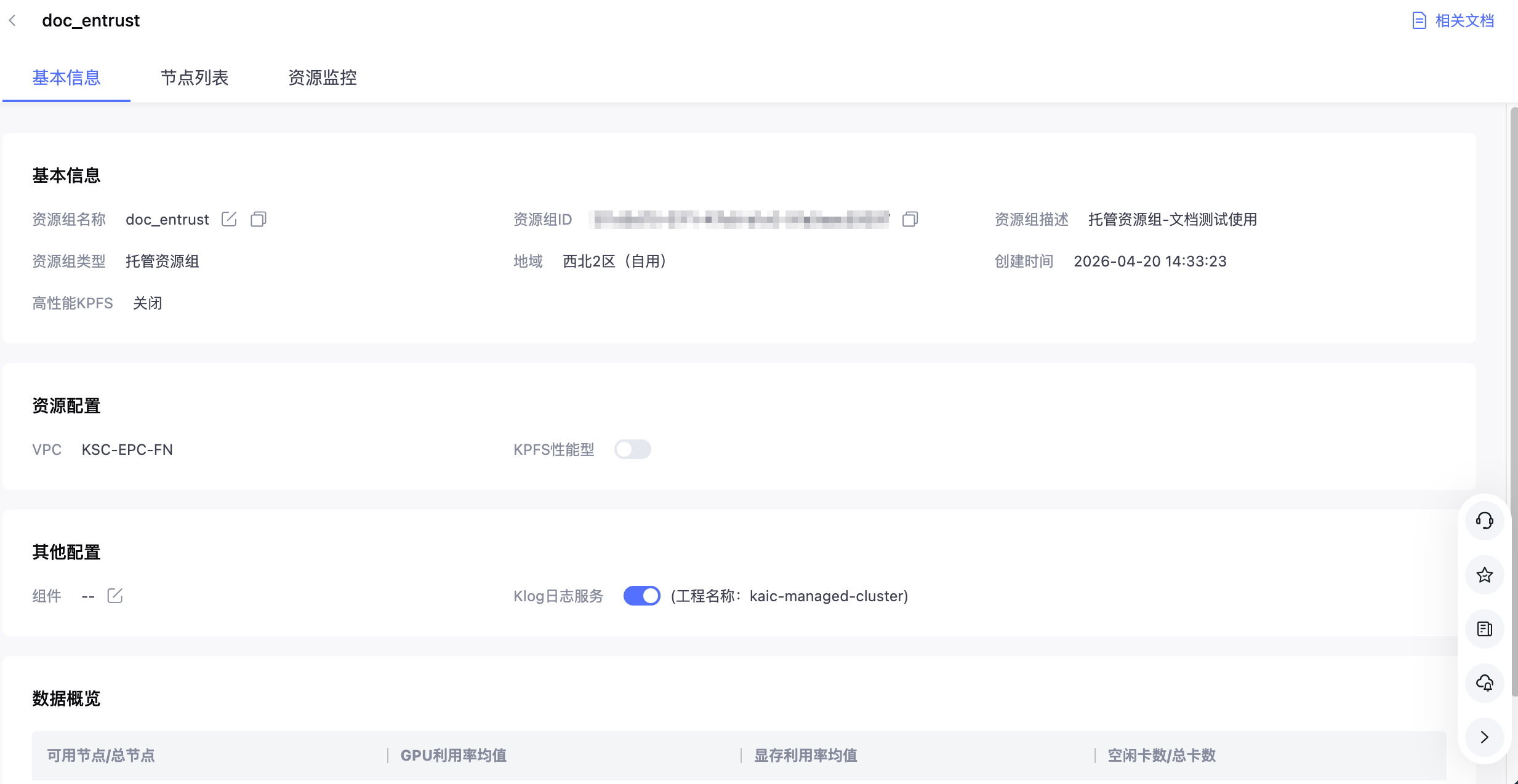This screenshot has height=784, width=1518.
Task: Open the 相关文档 link
Action: pyautogui.click(x=1464, y=21)
